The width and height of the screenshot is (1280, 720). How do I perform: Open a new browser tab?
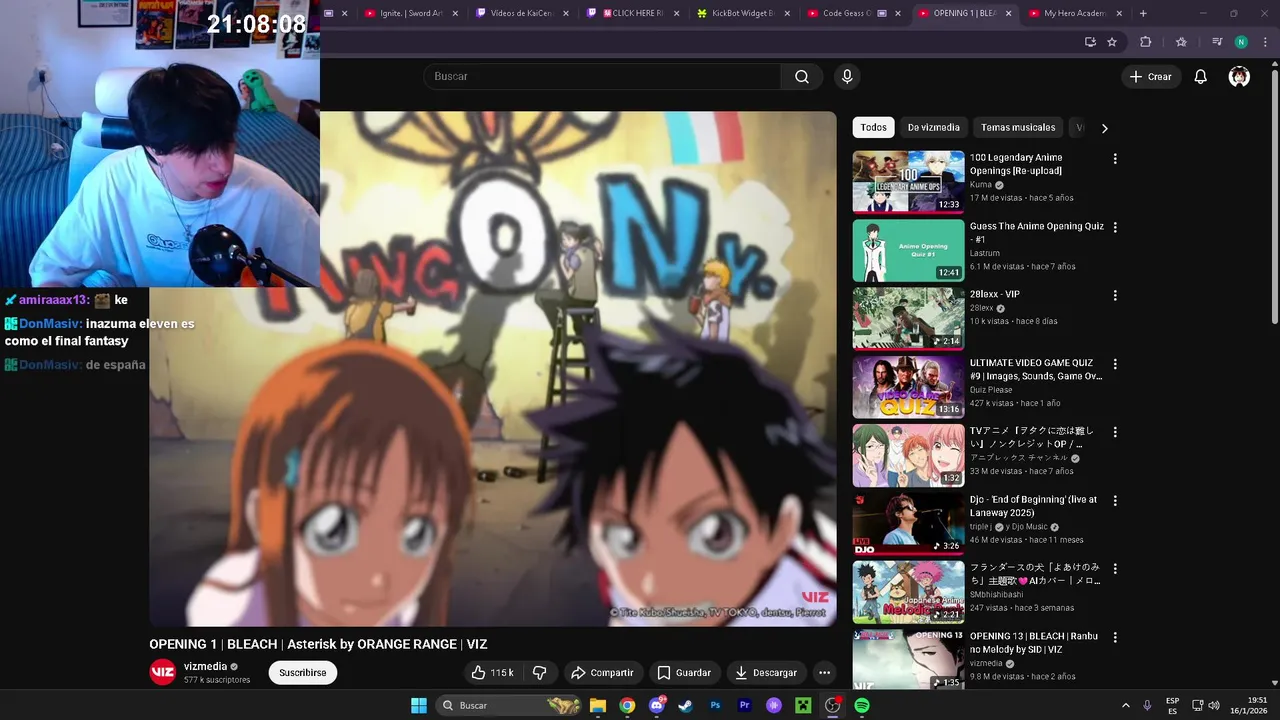pyautogui.click(x=1143, y=14)
